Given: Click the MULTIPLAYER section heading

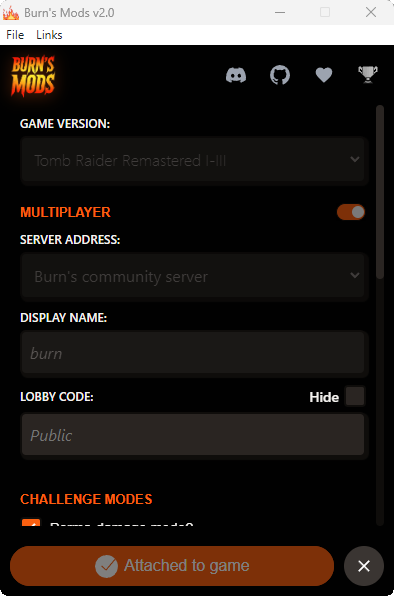Looking at the screenshot, I should click(65, 212).
